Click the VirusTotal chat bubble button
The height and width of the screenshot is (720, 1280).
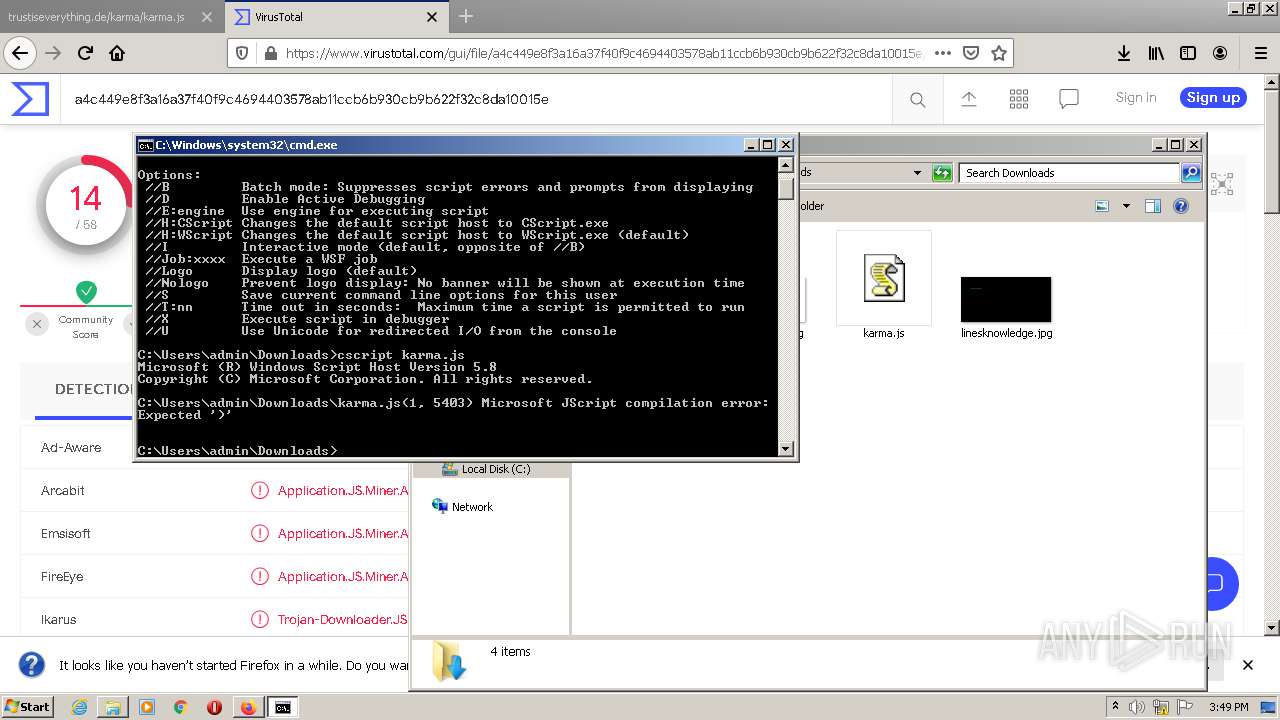pos(1215,583)
